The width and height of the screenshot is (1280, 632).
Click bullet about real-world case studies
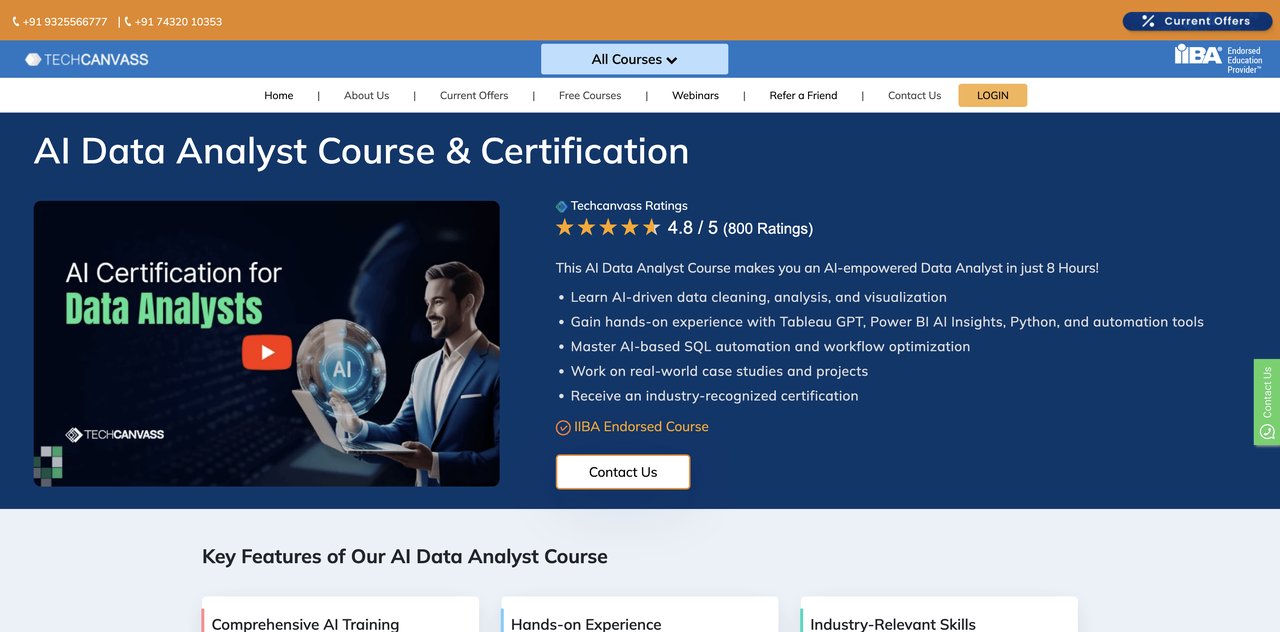pos(719,371)
